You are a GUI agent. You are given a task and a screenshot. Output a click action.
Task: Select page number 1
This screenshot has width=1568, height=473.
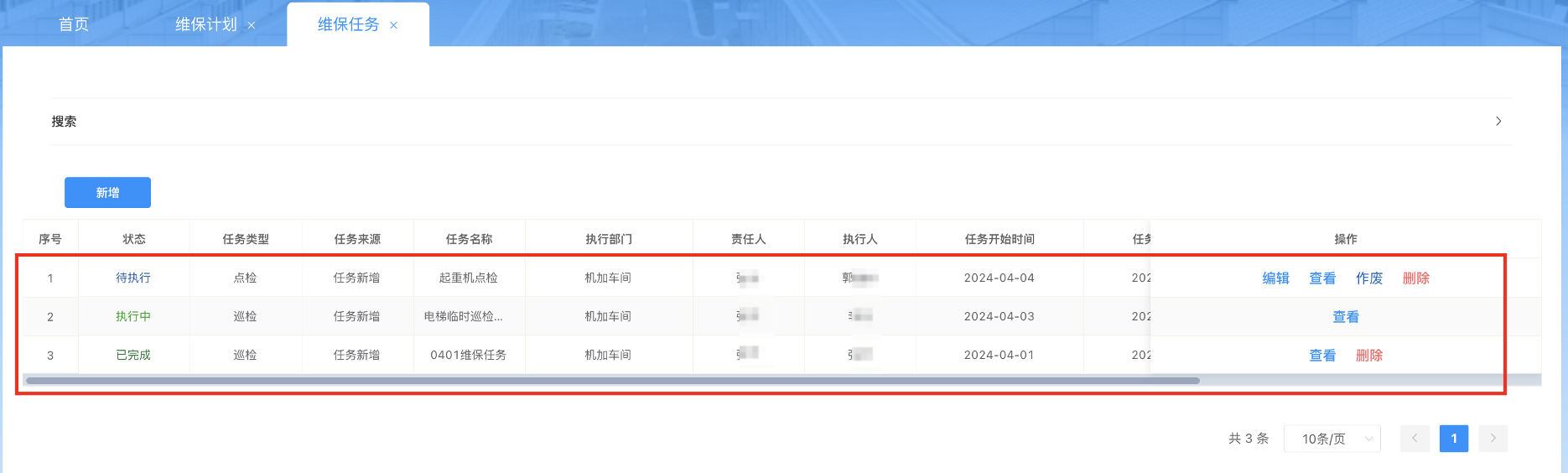(1453, 439)
